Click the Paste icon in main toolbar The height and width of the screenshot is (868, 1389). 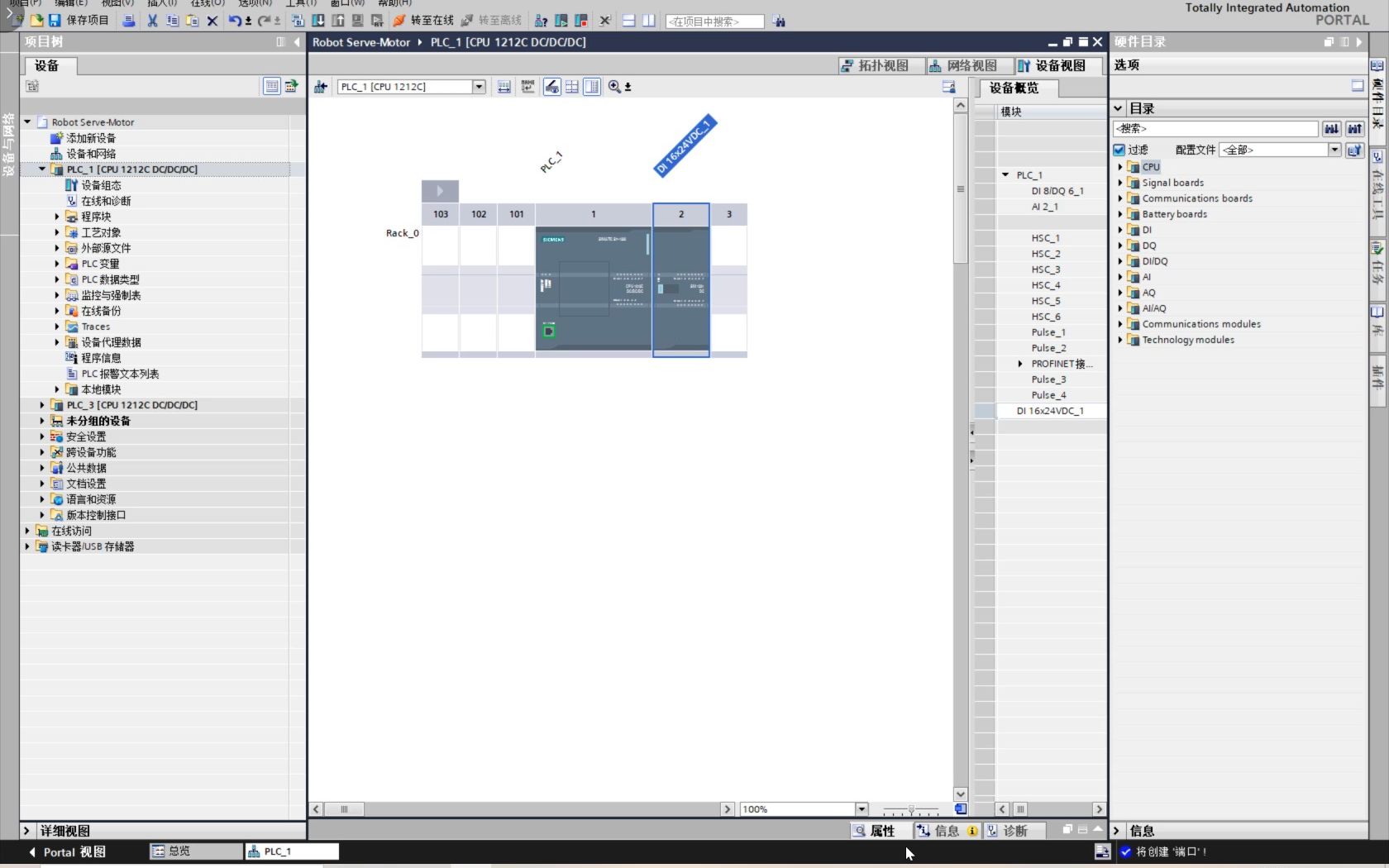coord(192,21)
